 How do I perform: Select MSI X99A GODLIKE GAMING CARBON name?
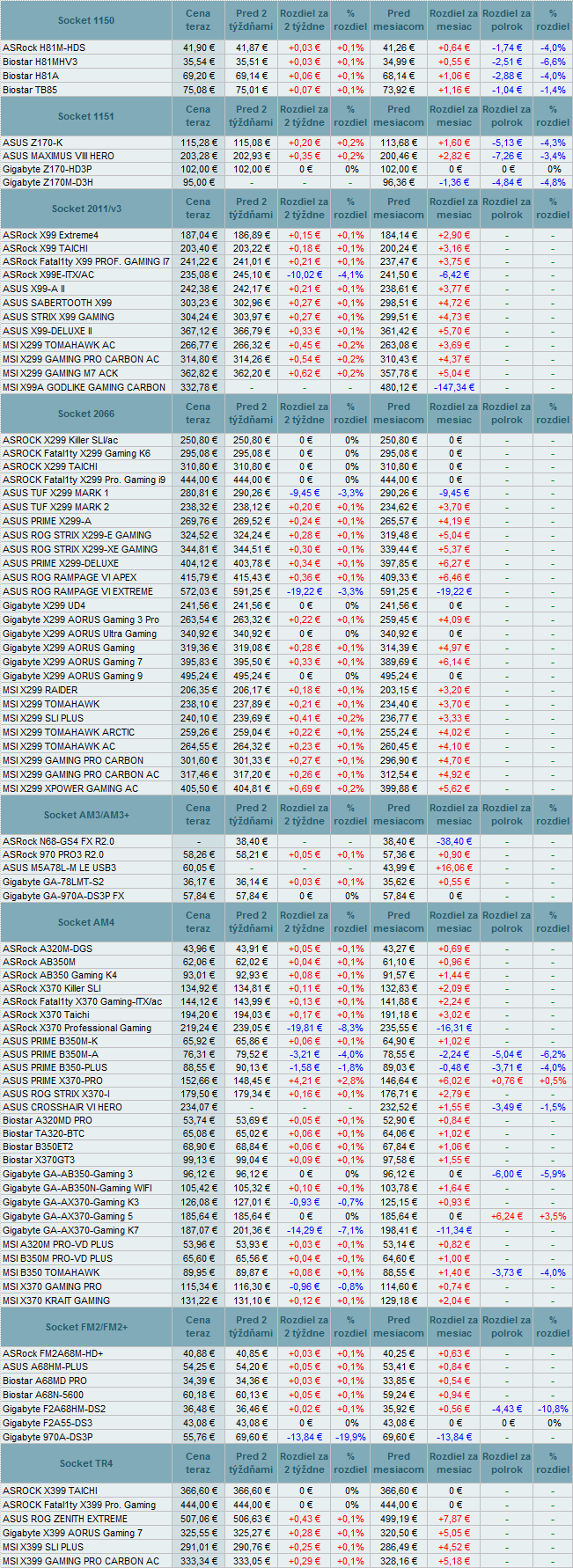coord(84,387)
